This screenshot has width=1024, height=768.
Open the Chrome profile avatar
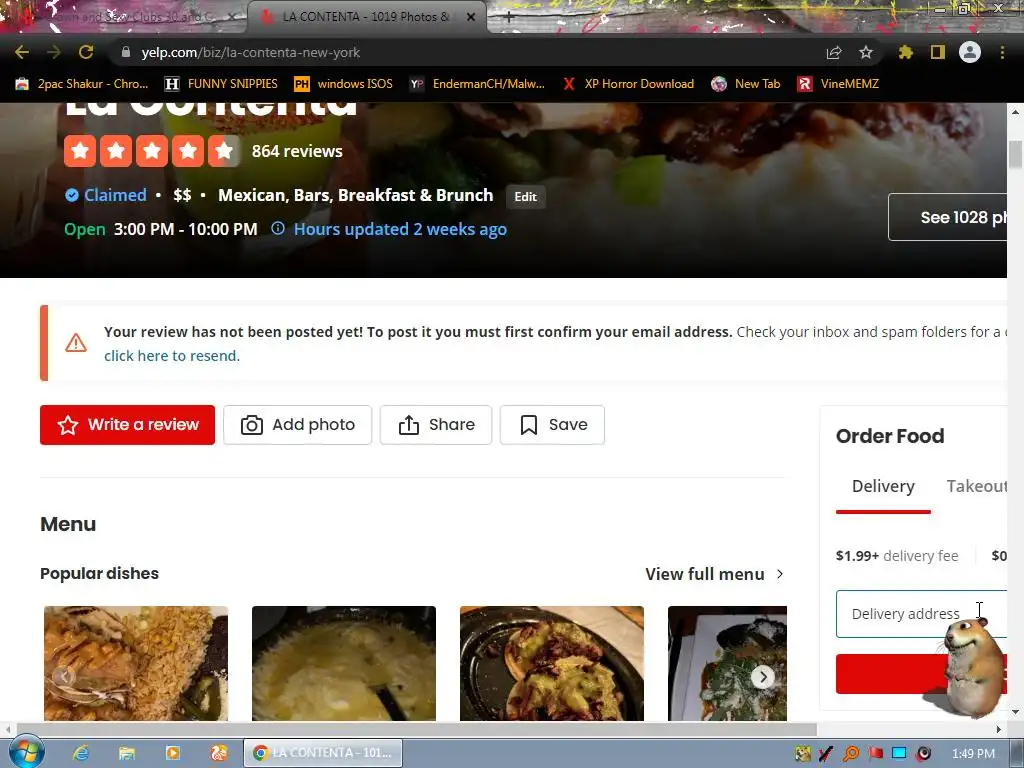click(x=970, y=52)
